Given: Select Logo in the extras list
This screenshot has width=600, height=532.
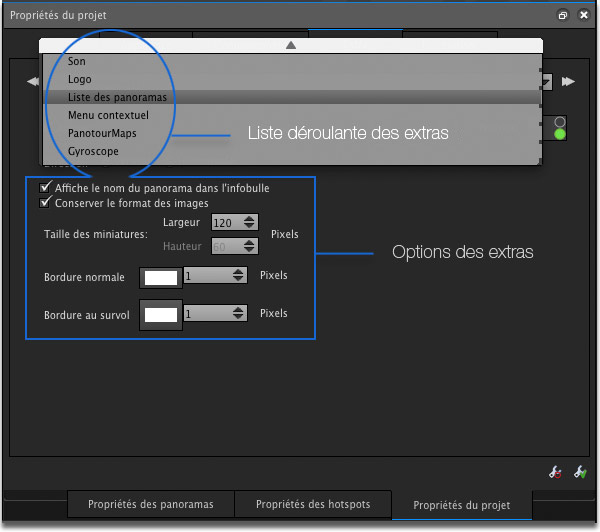Looking at the screenshot, I should pyautogui.click(x=292, y=79).
